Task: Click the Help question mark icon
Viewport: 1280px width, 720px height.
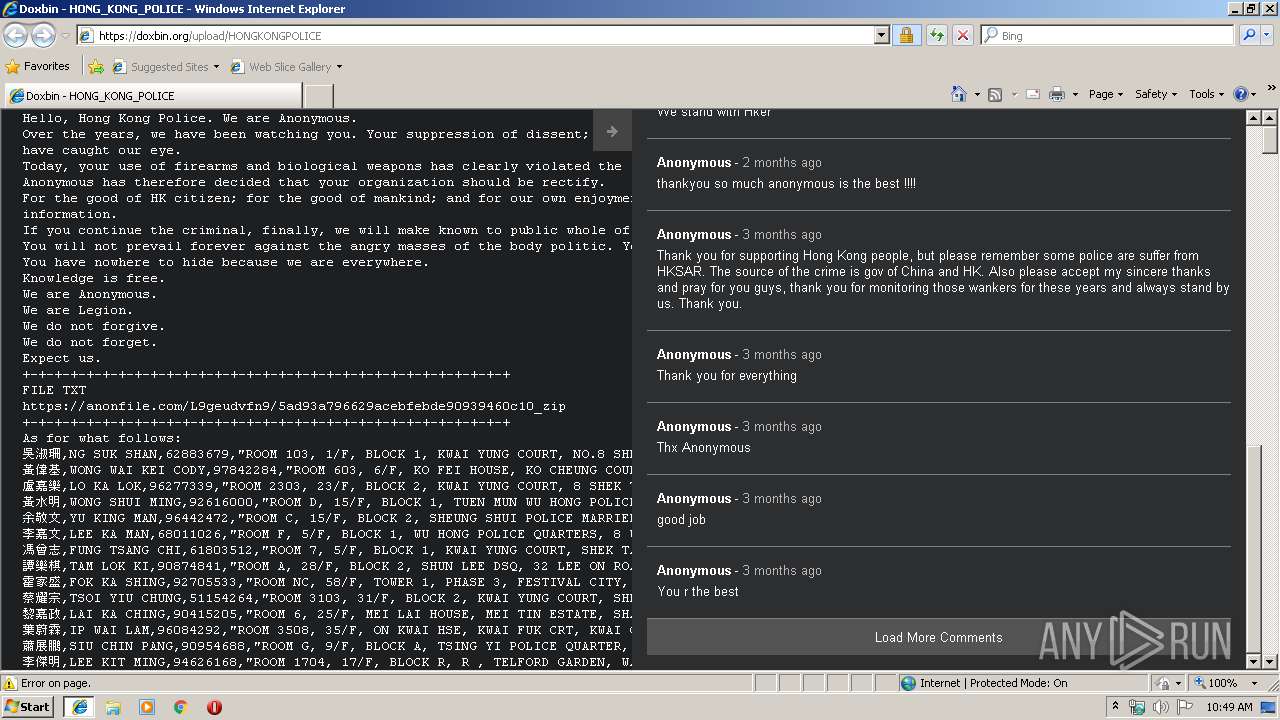Action: click(x=1240, y=94)
